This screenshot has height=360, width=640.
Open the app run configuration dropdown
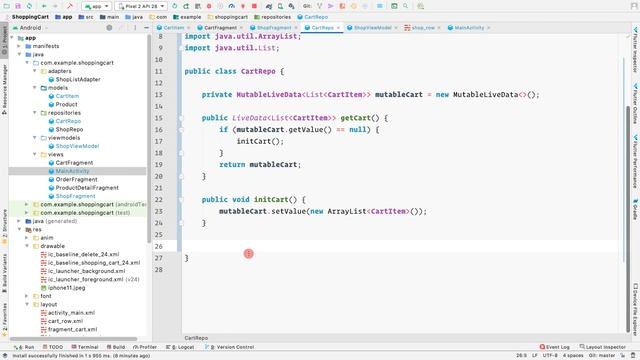[x=96, y=6]
